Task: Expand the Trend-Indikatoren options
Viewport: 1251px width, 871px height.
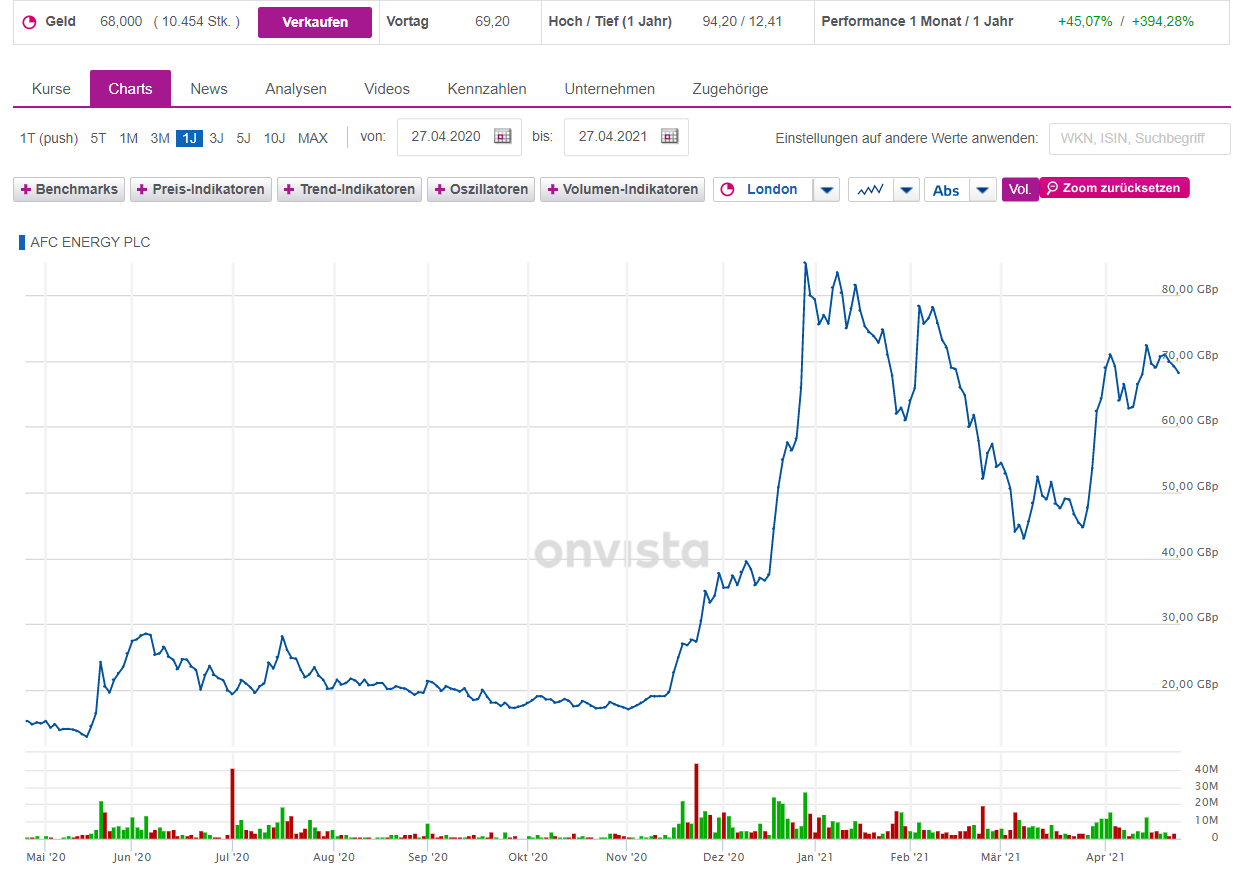Action: tap(349, 189)
